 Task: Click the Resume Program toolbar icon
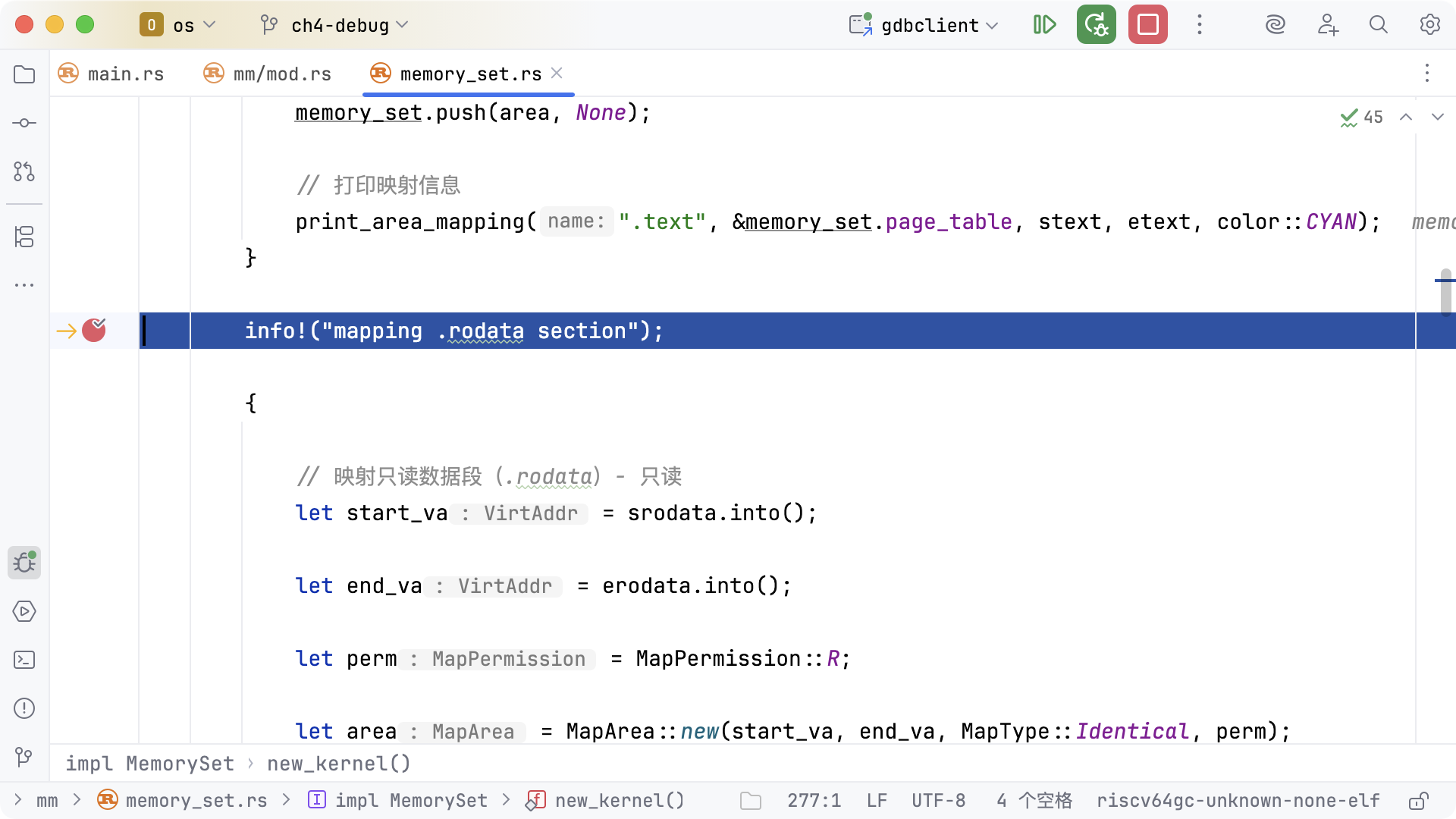coord(1044,25)
